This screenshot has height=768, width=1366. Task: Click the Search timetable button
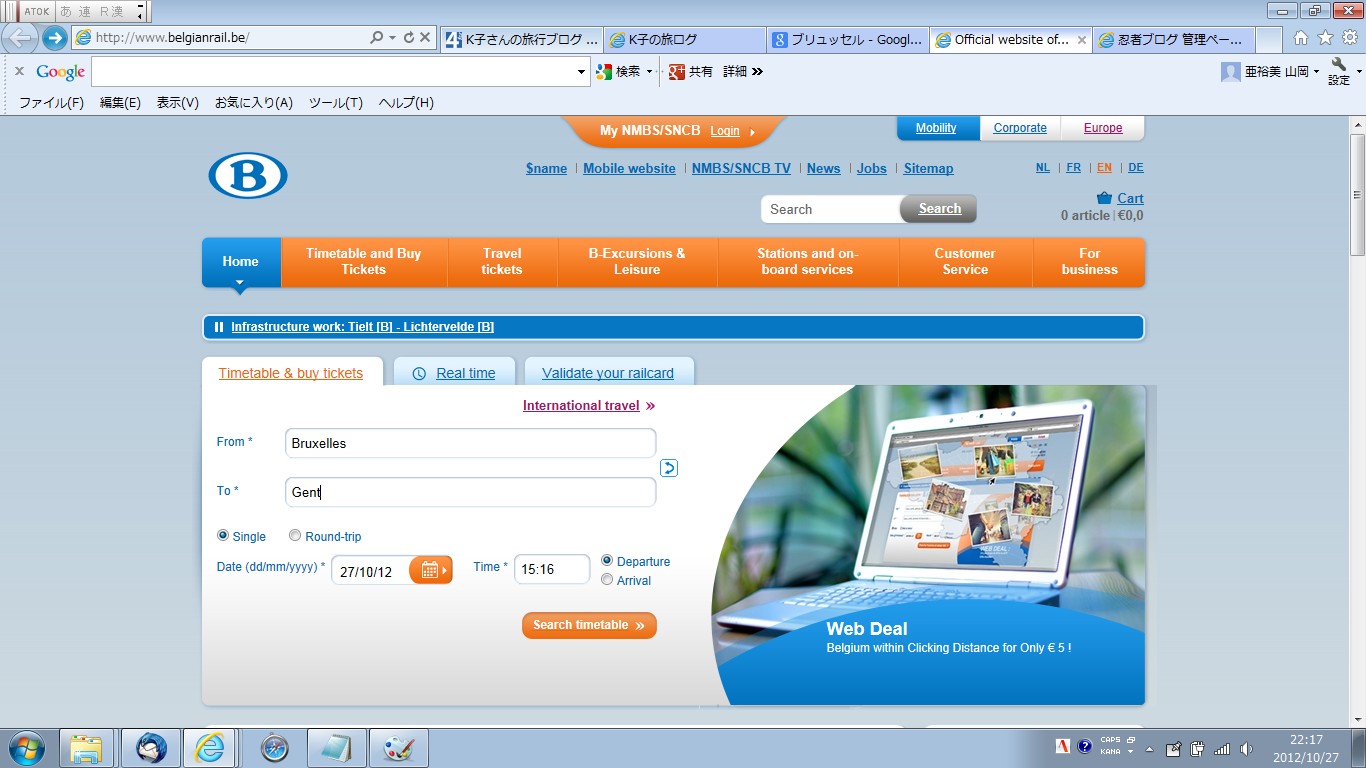tap(589, 625)
